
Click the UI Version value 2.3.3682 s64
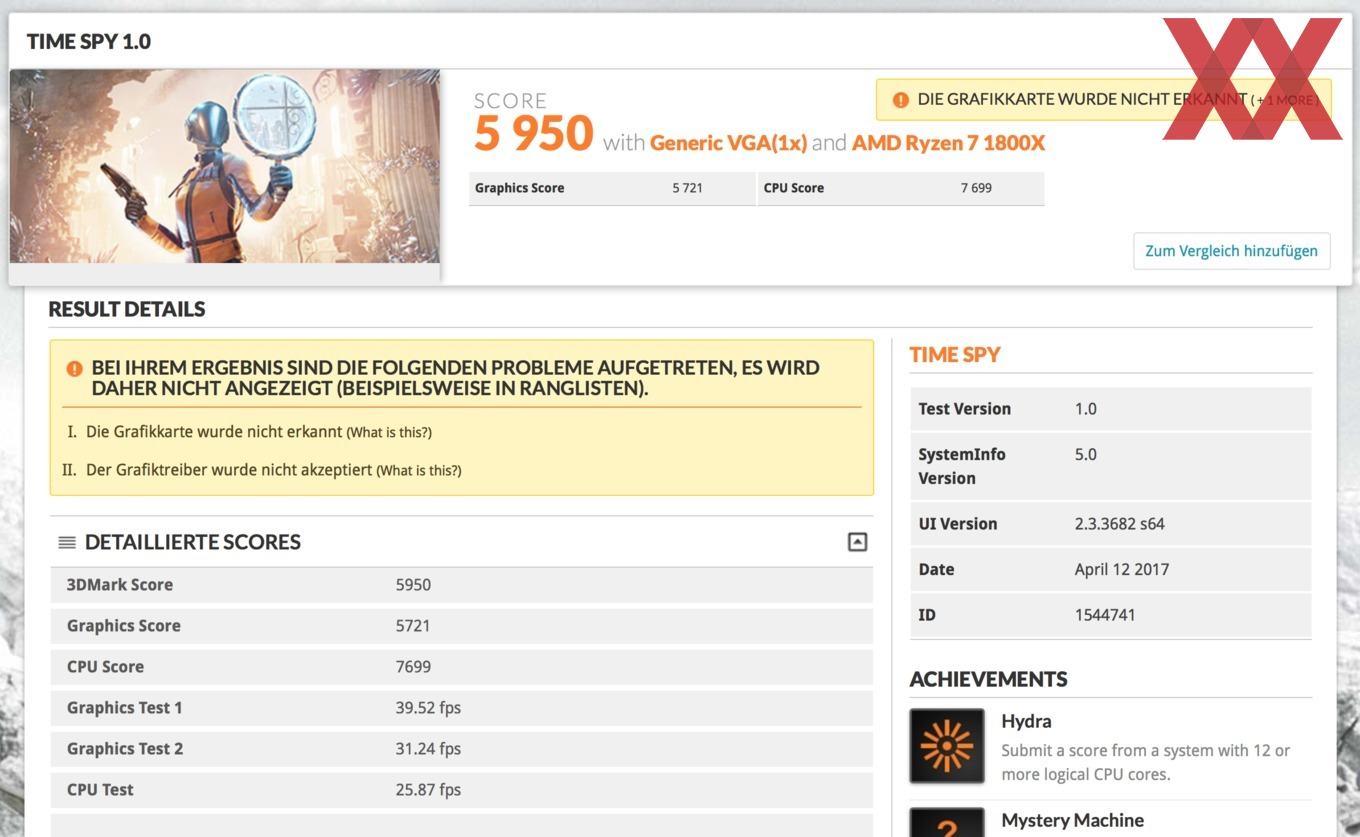[1119, 524]
